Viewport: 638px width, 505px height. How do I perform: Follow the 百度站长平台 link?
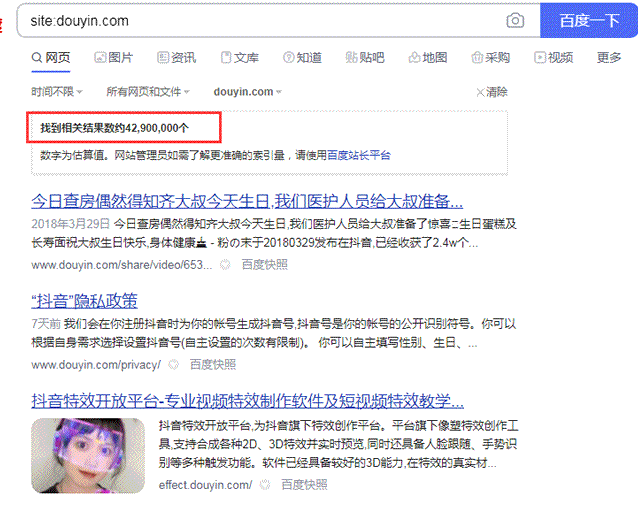point(352,156)
